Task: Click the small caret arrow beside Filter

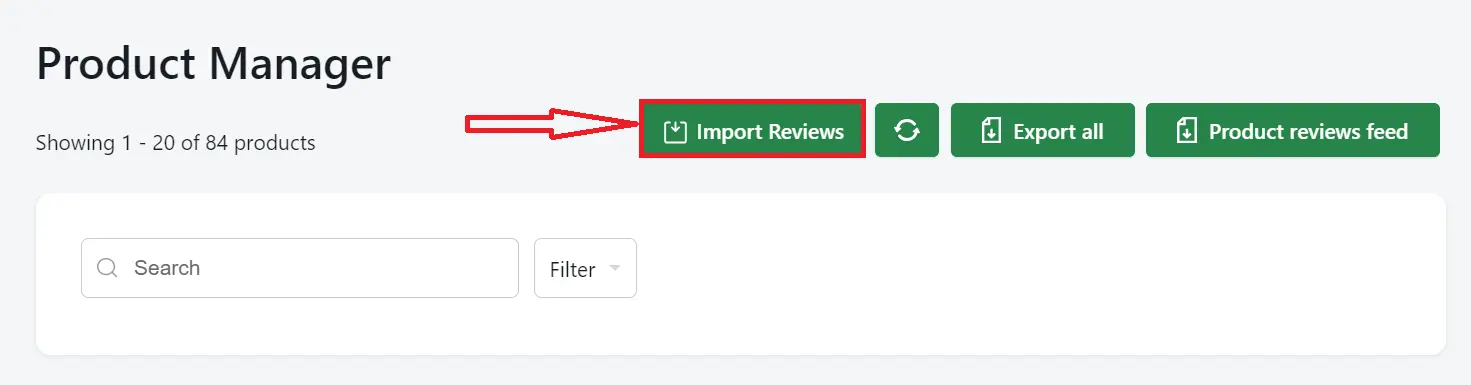Action: tap(614, 268)
